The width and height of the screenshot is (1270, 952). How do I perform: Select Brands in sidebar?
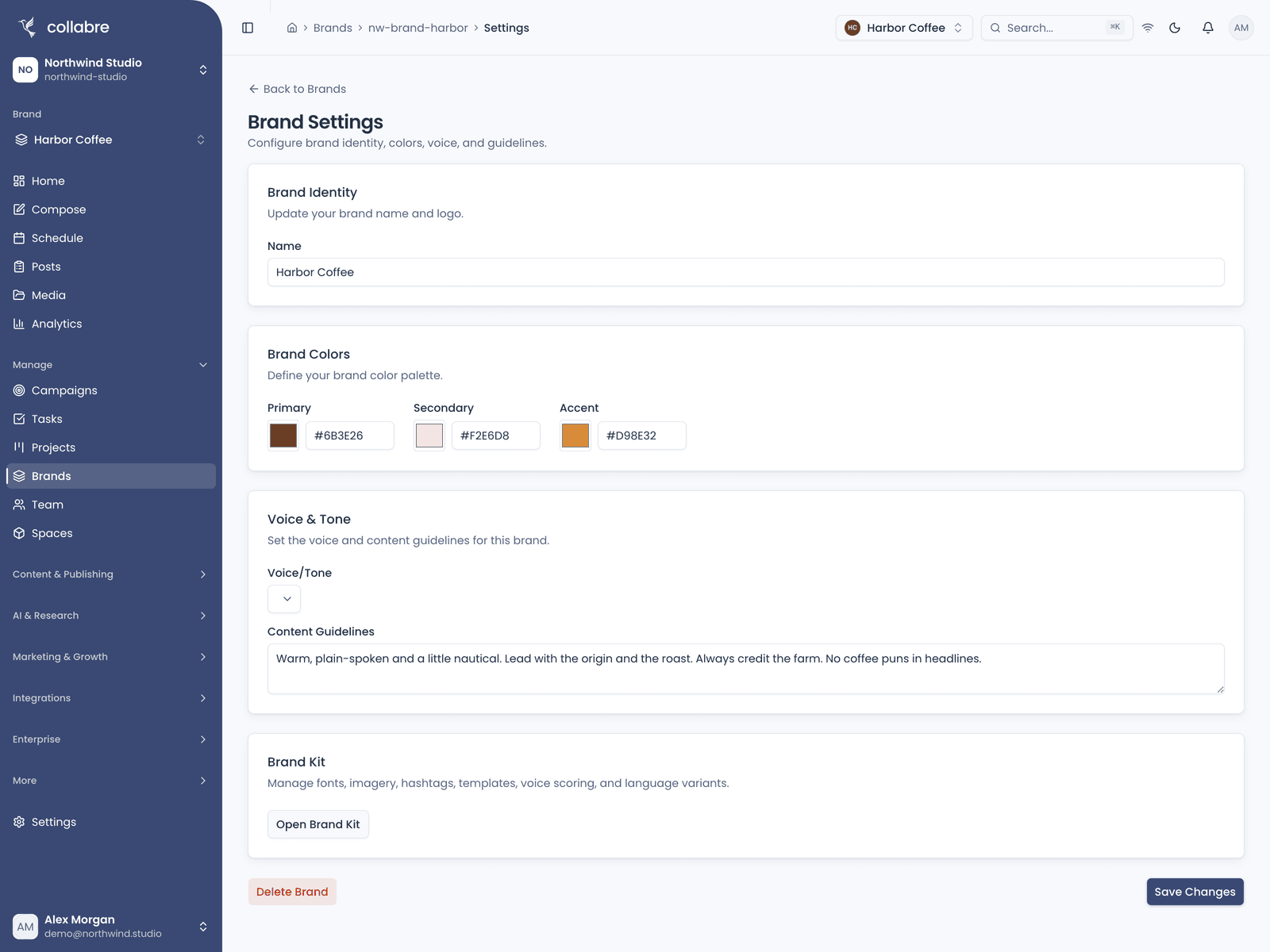[x=111, y=476]
